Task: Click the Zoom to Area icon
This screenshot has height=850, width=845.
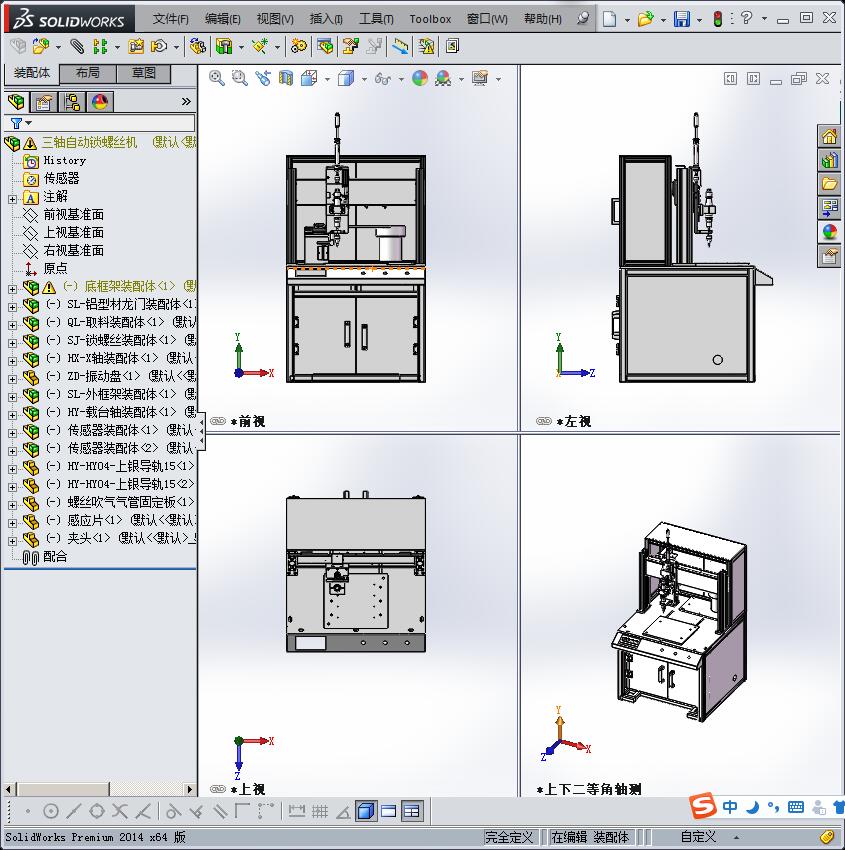Action: tap(240, 79)
